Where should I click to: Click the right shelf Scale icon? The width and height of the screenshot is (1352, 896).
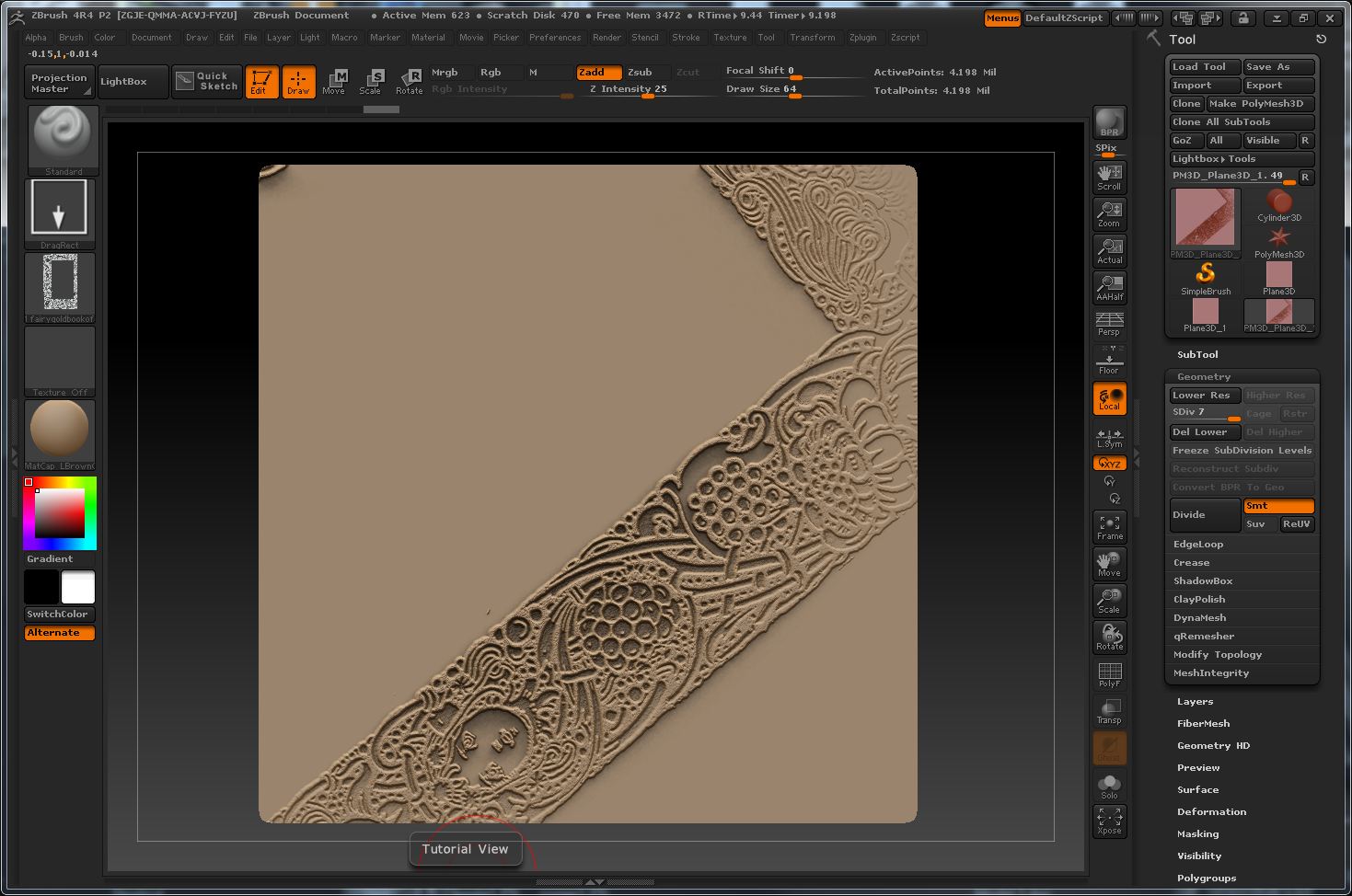(1110, 600)
